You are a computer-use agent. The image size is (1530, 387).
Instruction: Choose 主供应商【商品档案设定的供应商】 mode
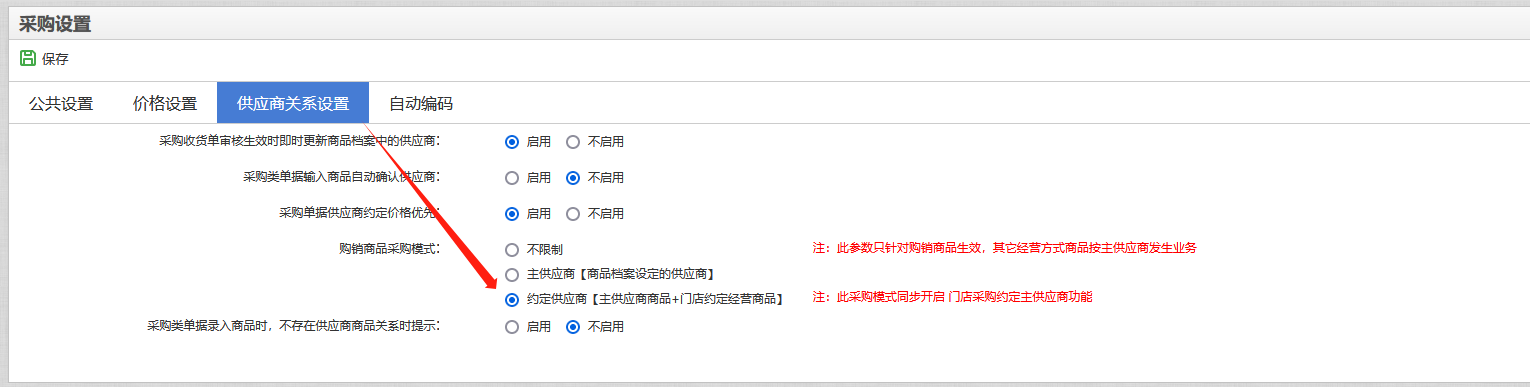click(512, 274)
